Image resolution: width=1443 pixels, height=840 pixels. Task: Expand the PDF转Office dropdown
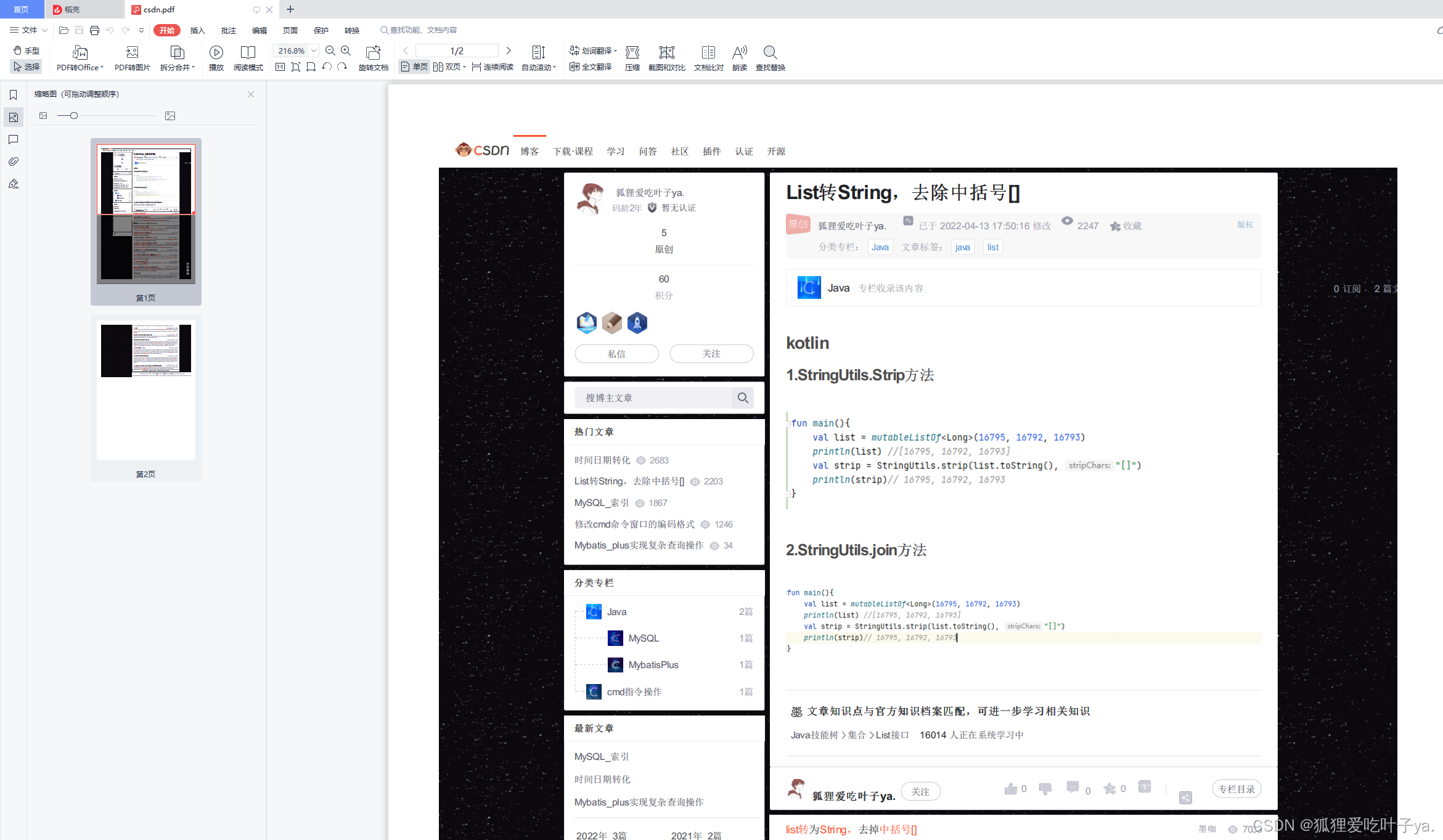pyautogui.click(x=102, y=67)
